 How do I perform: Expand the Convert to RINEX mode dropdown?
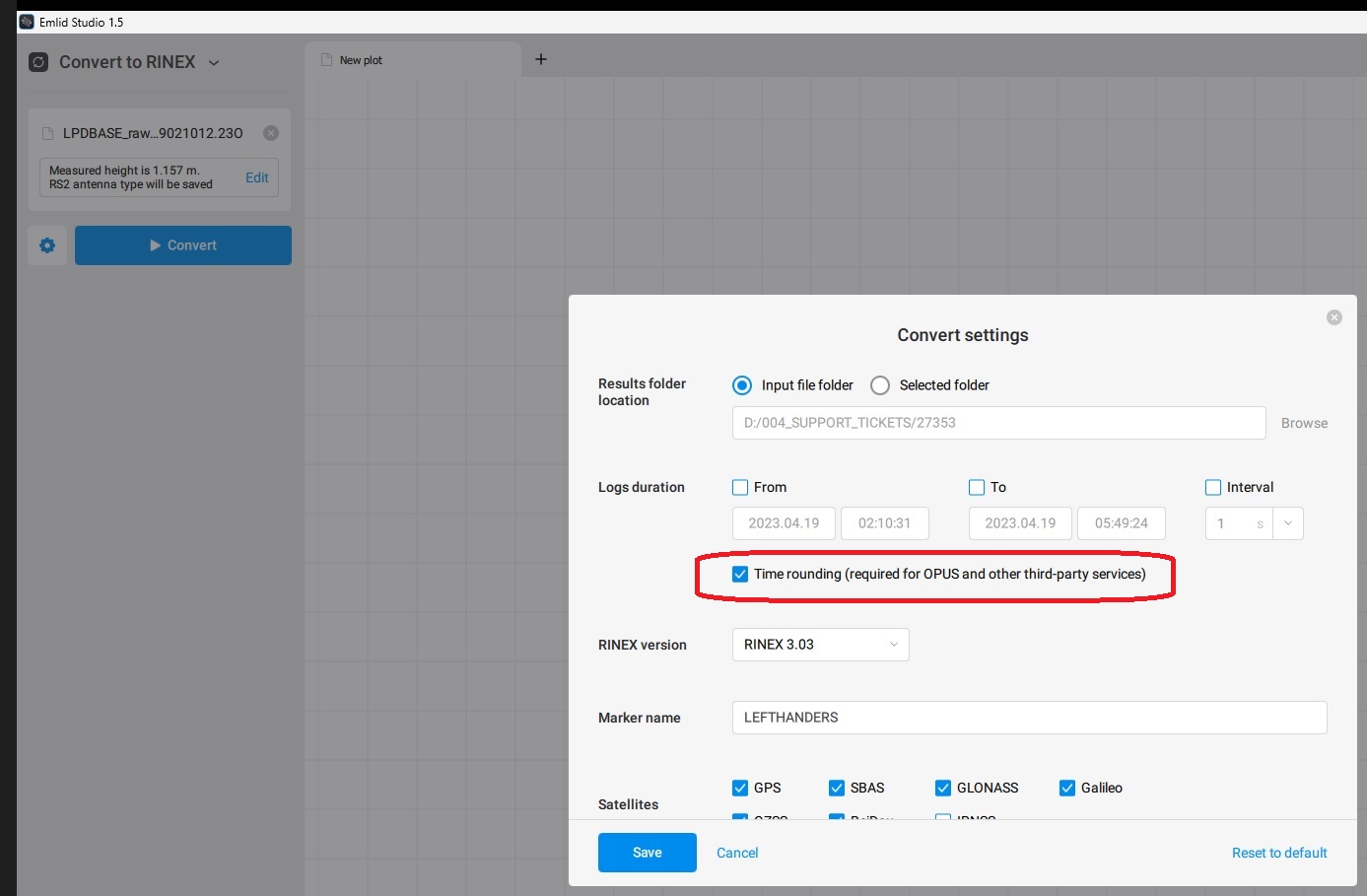214,63
